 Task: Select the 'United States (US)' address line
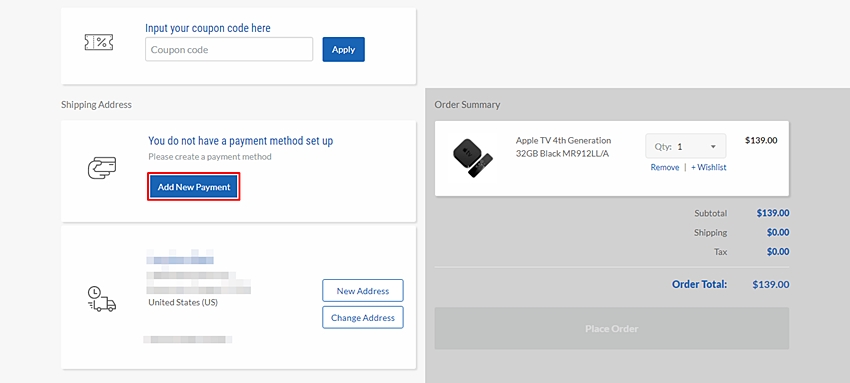click(x=183, y=302)
